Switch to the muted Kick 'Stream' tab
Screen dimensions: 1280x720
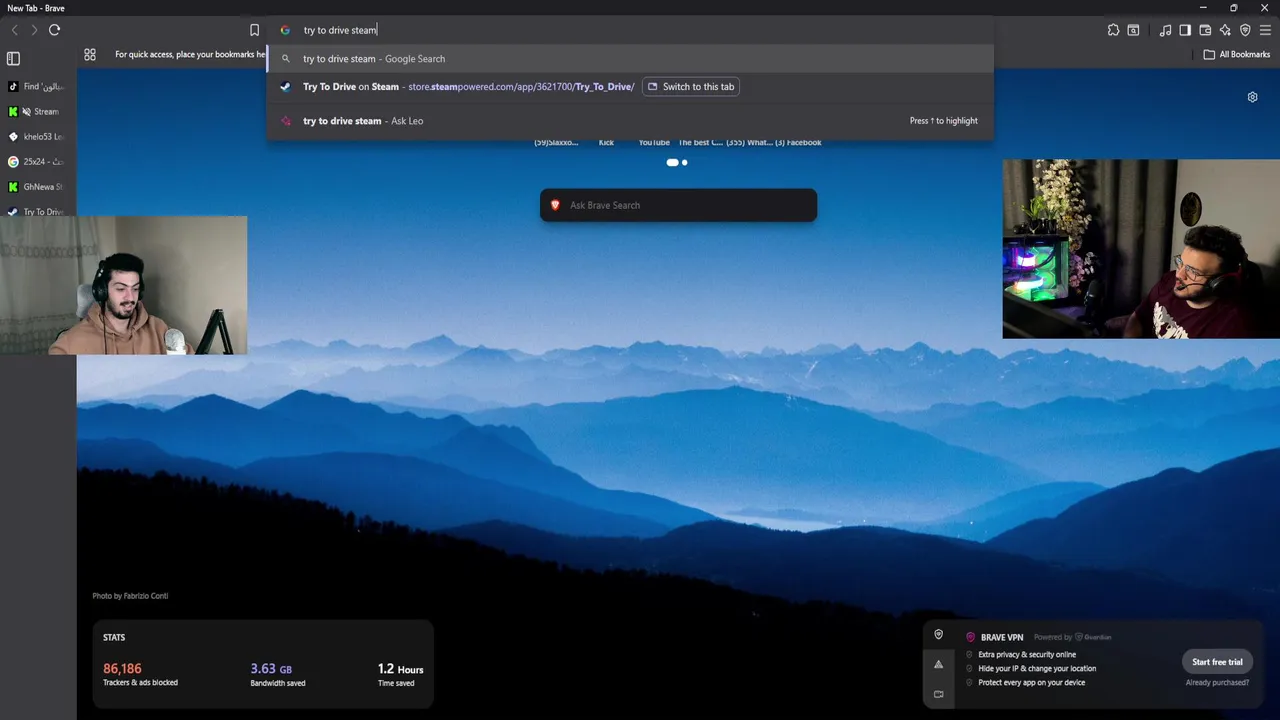[38, 112]
